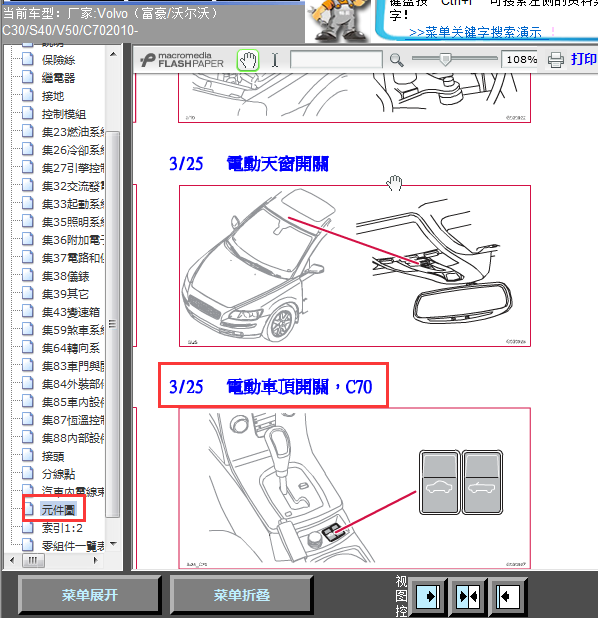
Task: Click the 菜单折叠 collapse menu button
Action: [242, 595]
